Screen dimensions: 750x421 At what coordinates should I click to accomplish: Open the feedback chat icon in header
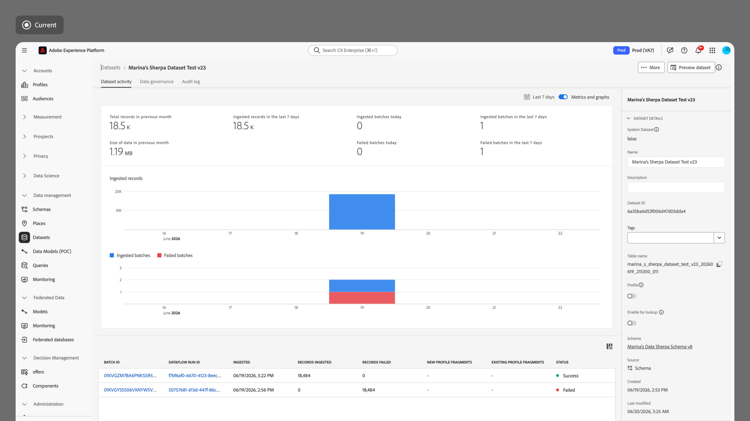point(670,50)
